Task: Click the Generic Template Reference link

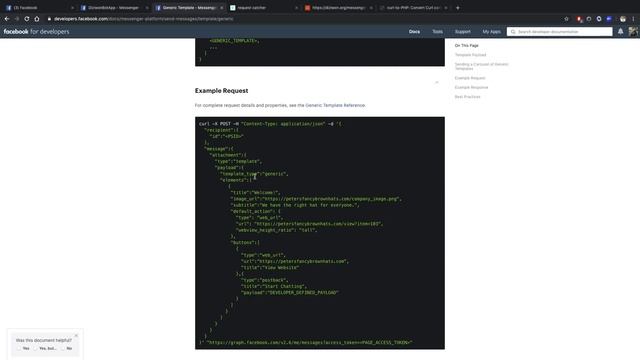Action: [335, 105]
